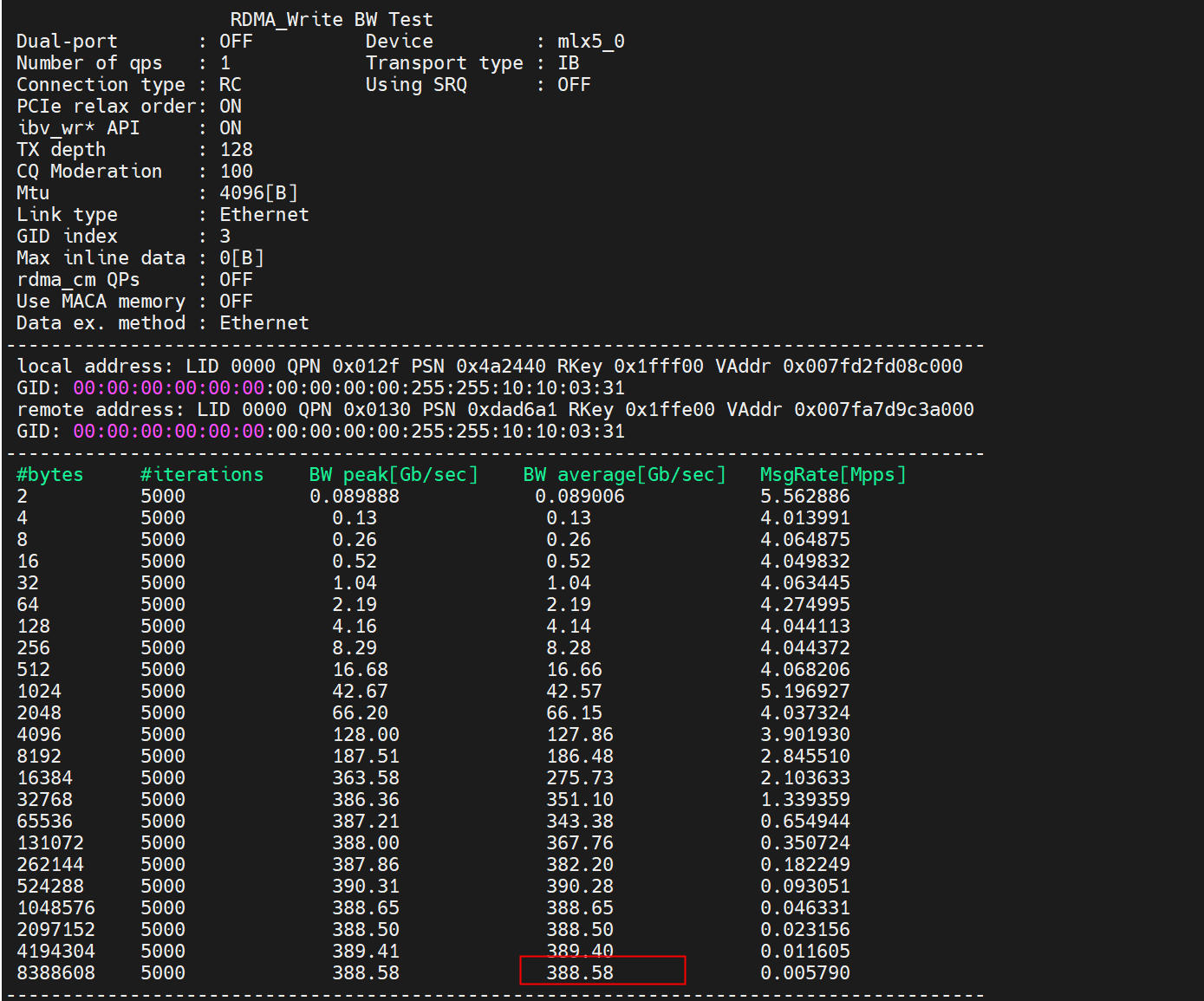1204x1001 pixels.
Task: Select the message rate "0.005790"
Action: (x=805, y=972)
